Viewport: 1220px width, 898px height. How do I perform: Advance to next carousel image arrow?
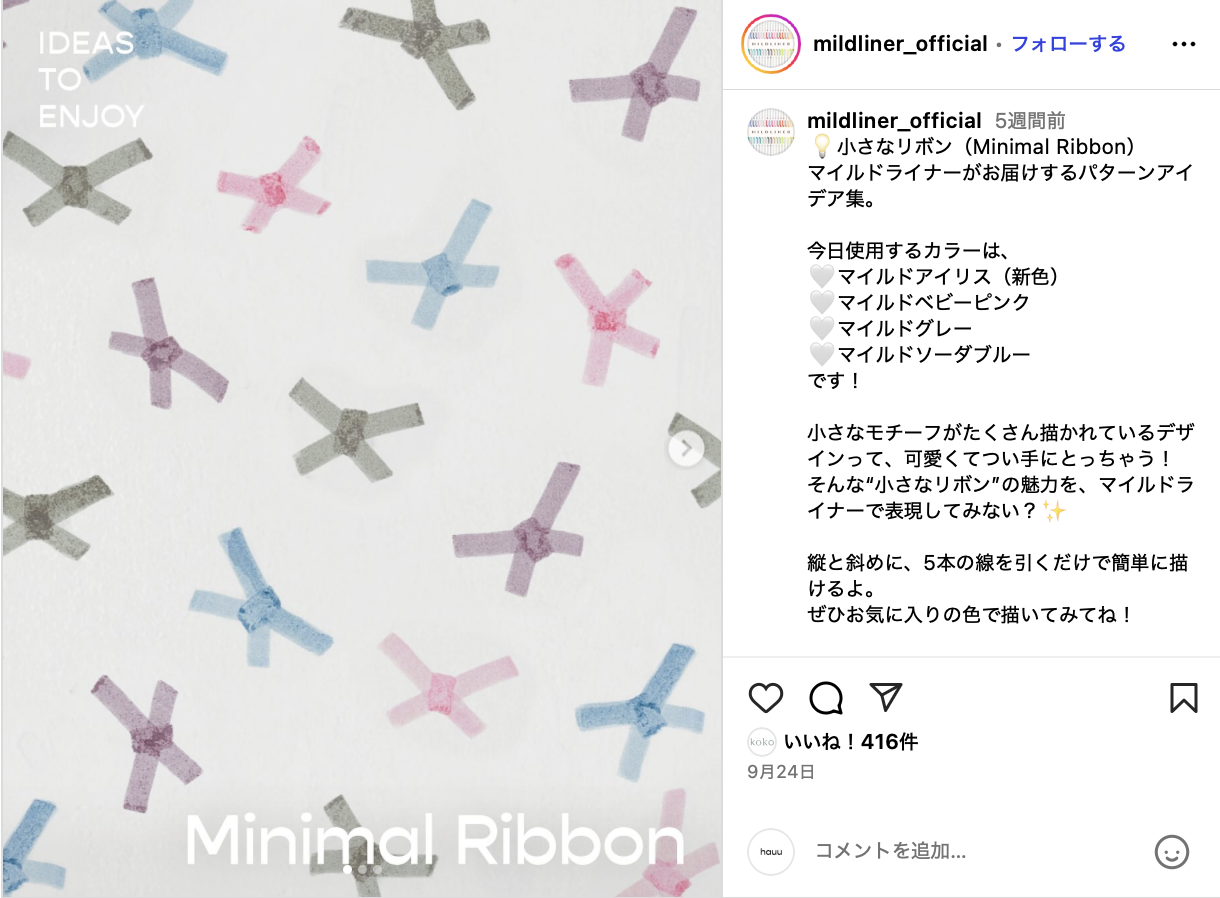click(x=686, y=449)
